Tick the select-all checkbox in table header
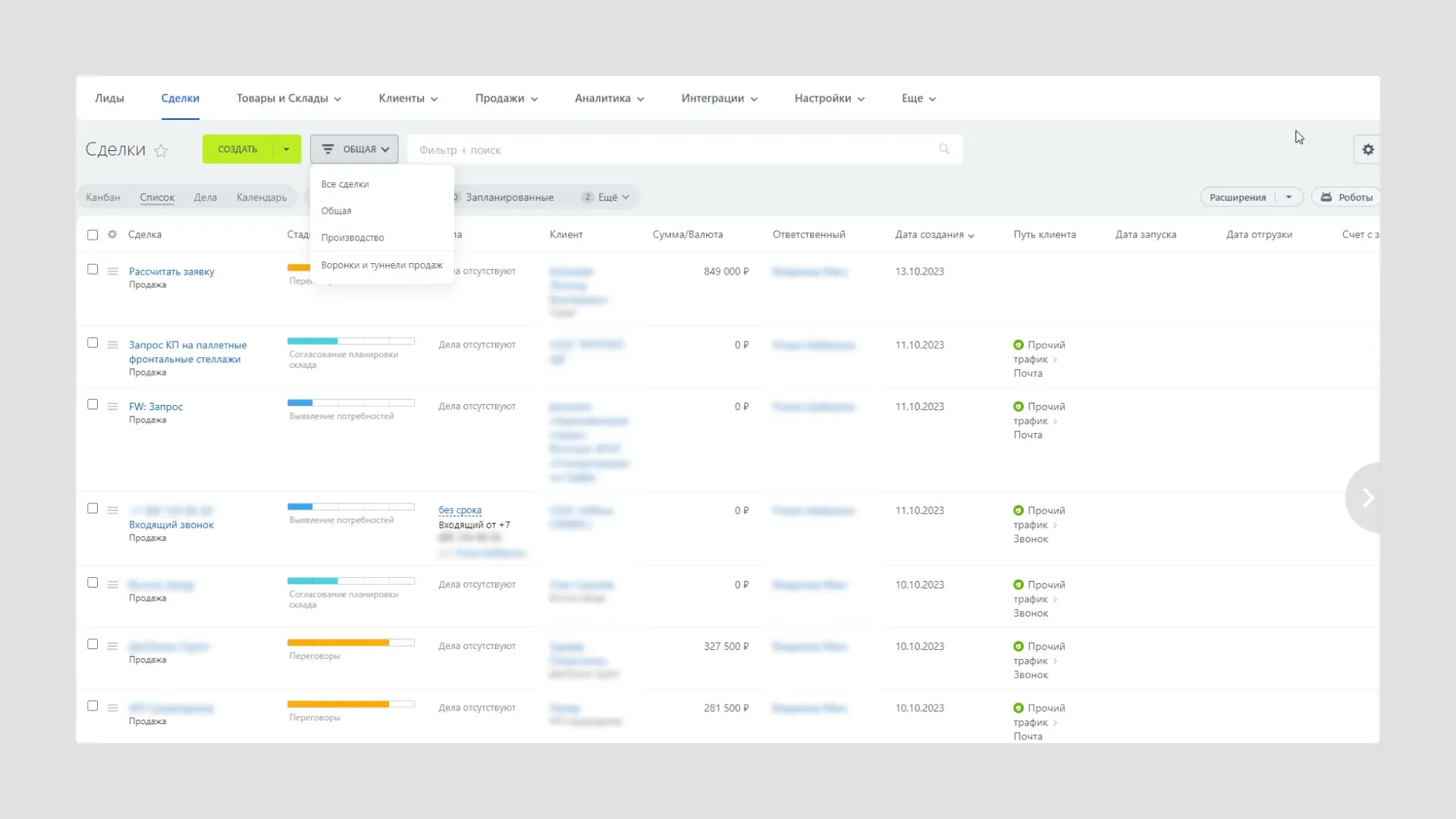 point(93,235)
